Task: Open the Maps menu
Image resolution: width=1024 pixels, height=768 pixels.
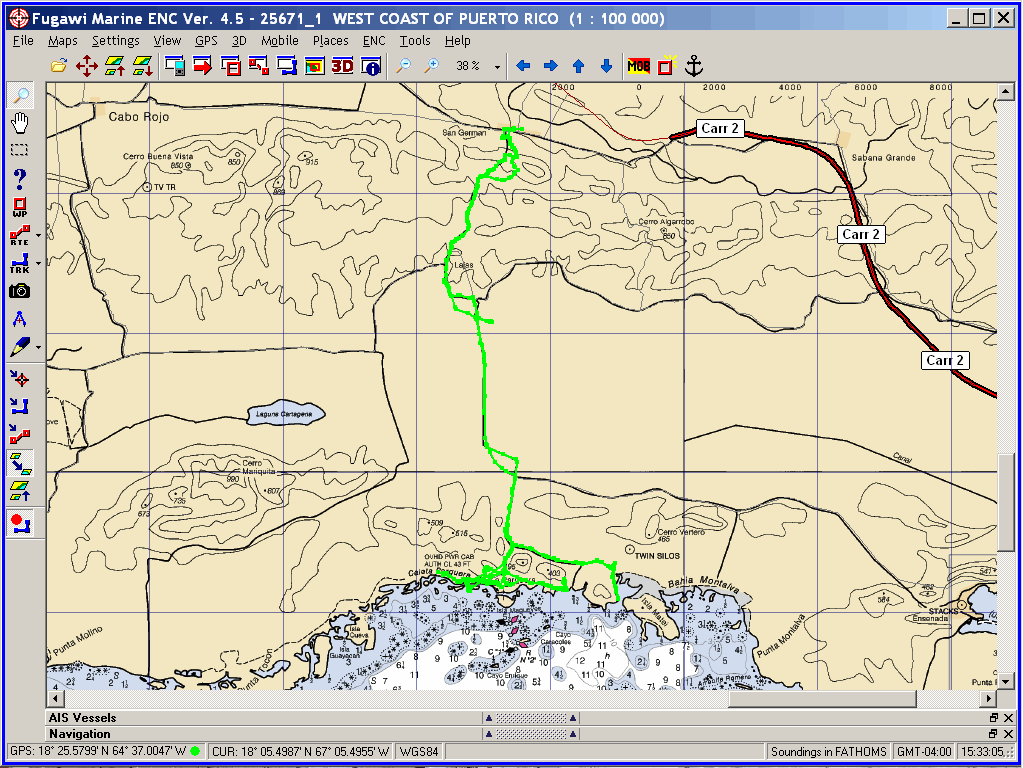Action: pyautogui.click(x=63, y=40)
